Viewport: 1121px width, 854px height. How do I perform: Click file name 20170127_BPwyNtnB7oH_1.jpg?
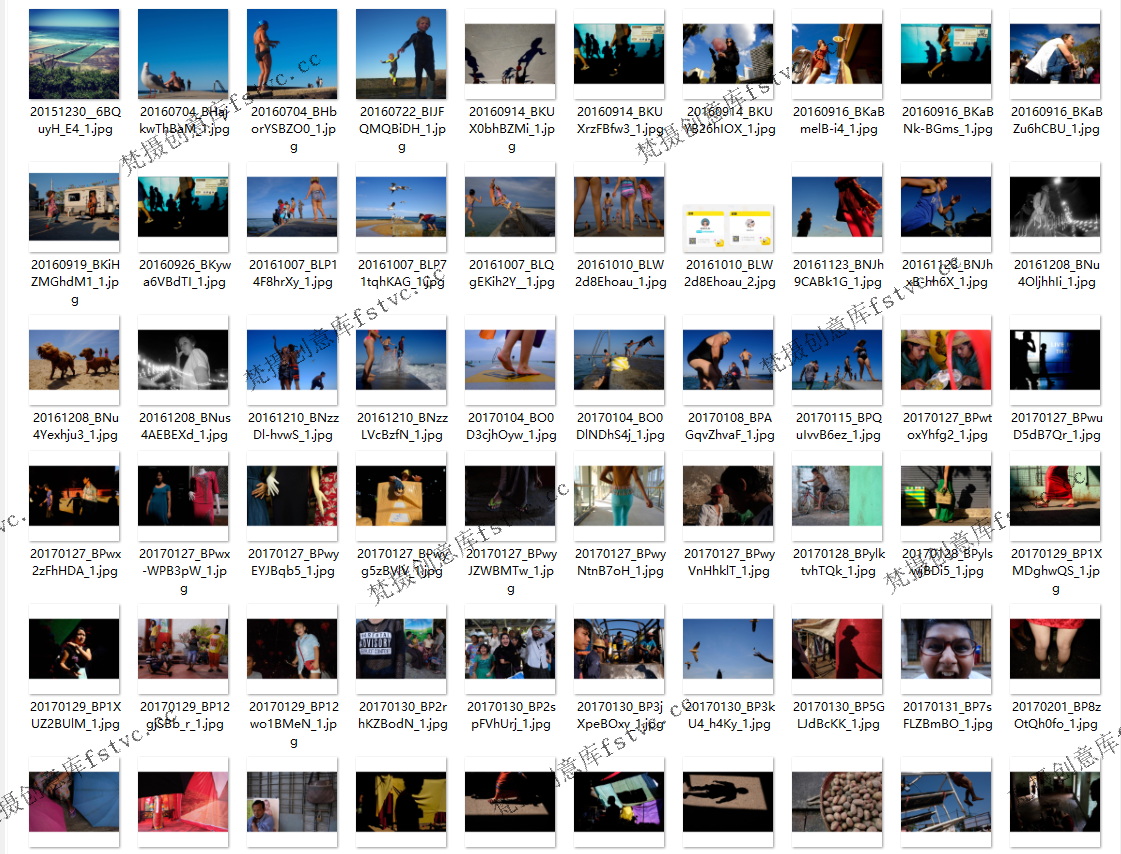pos(621,562)
